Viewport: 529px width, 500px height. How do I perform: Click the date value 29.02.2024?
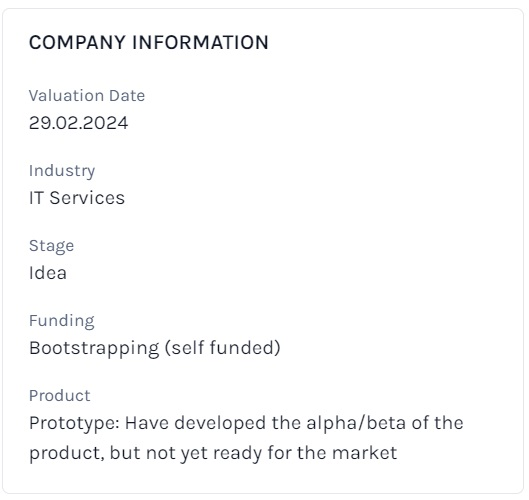pos(78,122)
